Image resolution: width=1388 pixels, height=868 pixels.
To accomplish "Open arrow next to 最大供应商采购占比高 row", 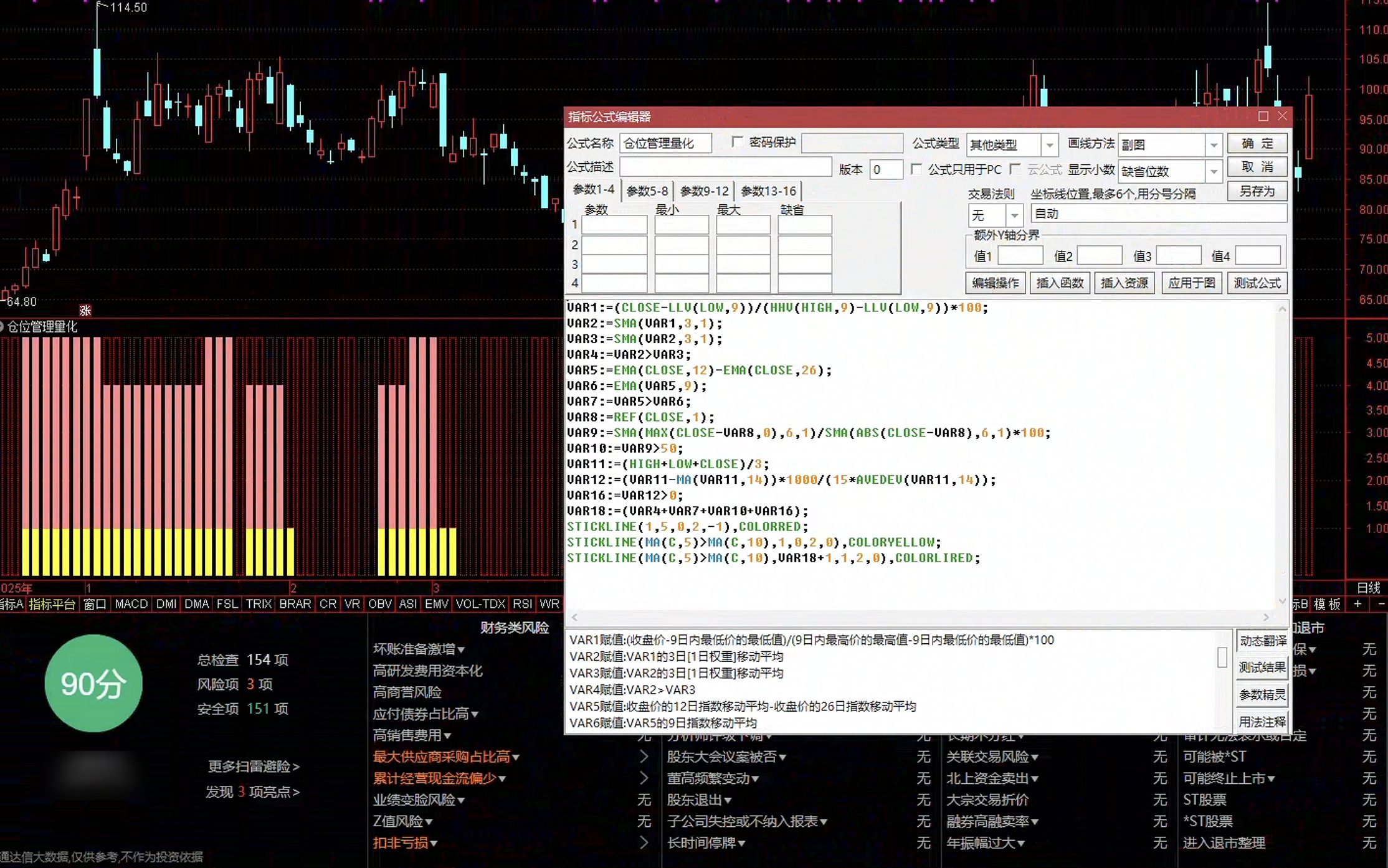I will pos(644,757).
